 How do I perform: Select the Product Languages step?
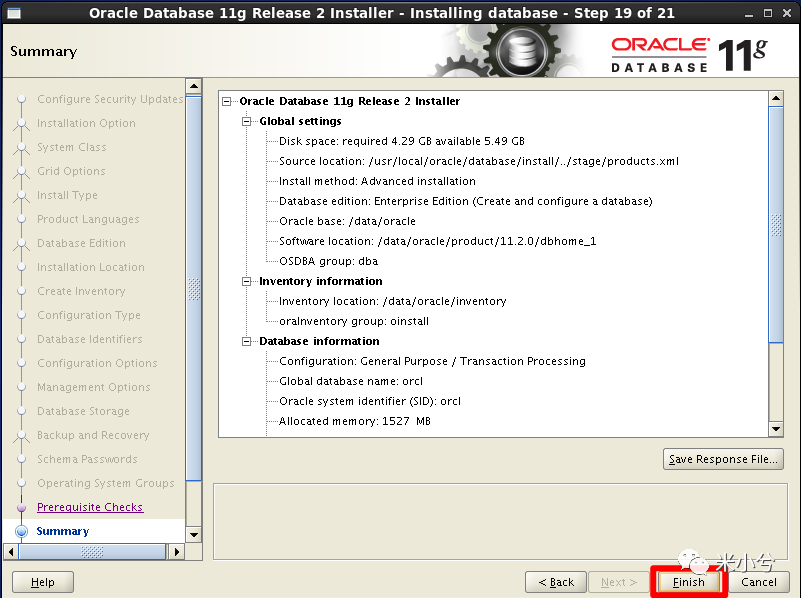(x=88, y=219)
